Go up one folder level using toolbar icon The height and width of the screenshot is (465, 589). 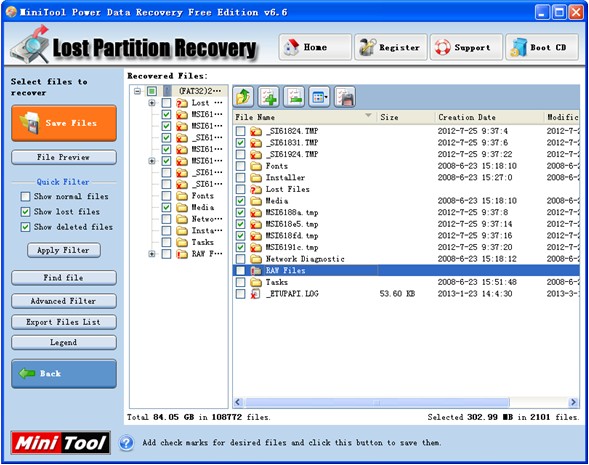click(x=243, y=97)
